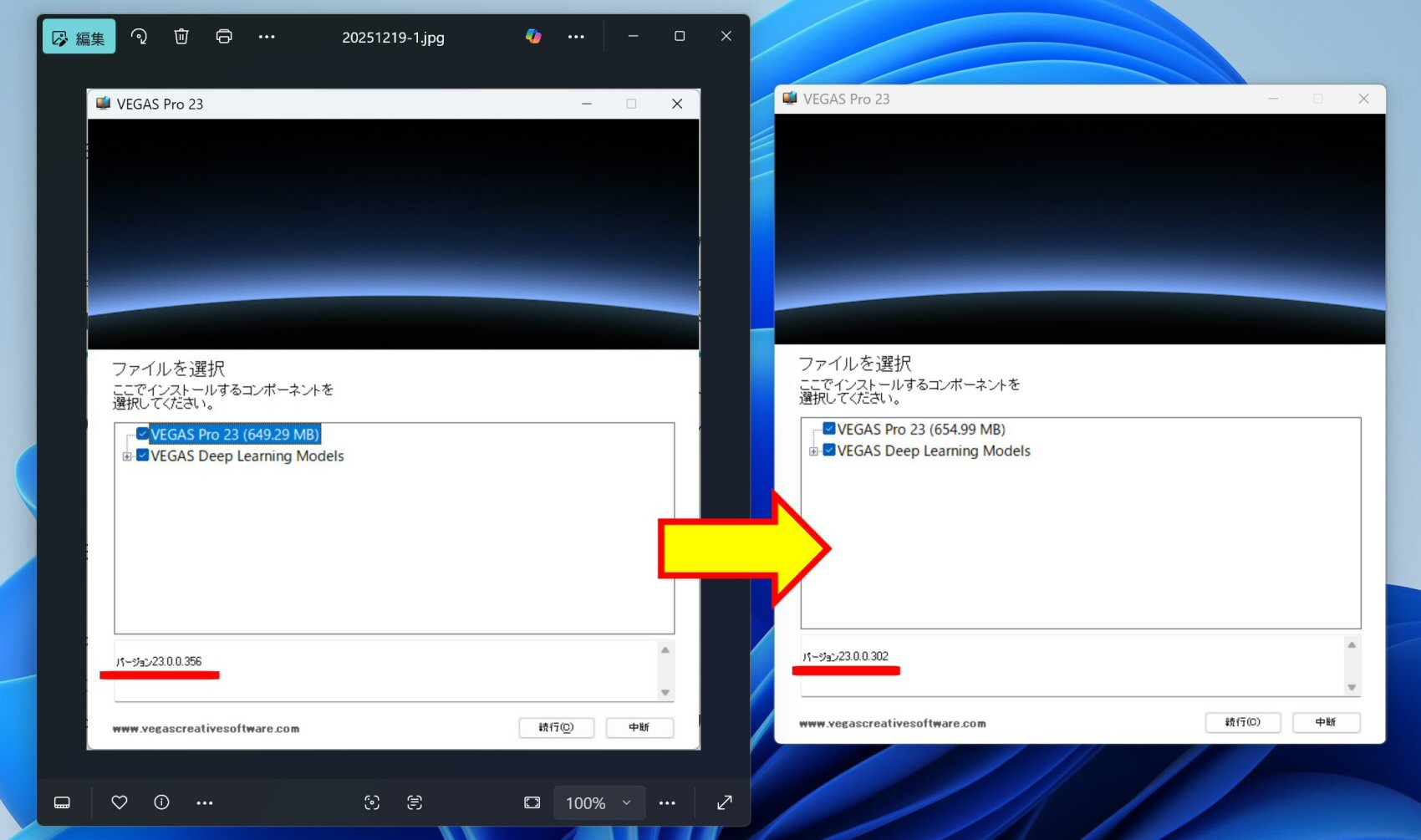The image size is (1421, 840).
Task: Expand Deep Learning Models tree in 654.99 MB installer
Action: pyautogui.click(x=813, y=451)
